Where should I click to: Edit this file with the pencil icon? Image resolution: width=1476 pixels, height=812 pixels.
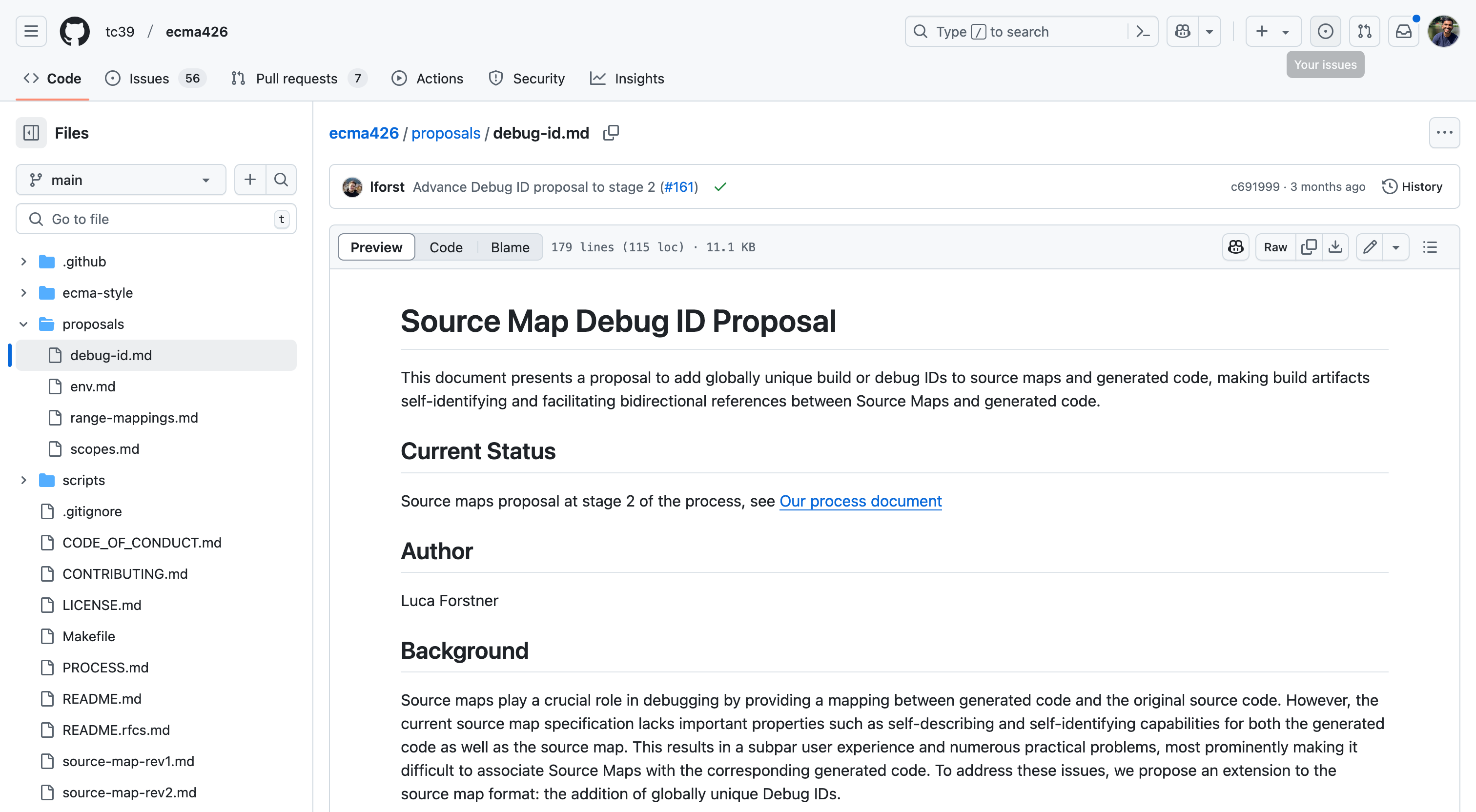(x=1370, y=247)
